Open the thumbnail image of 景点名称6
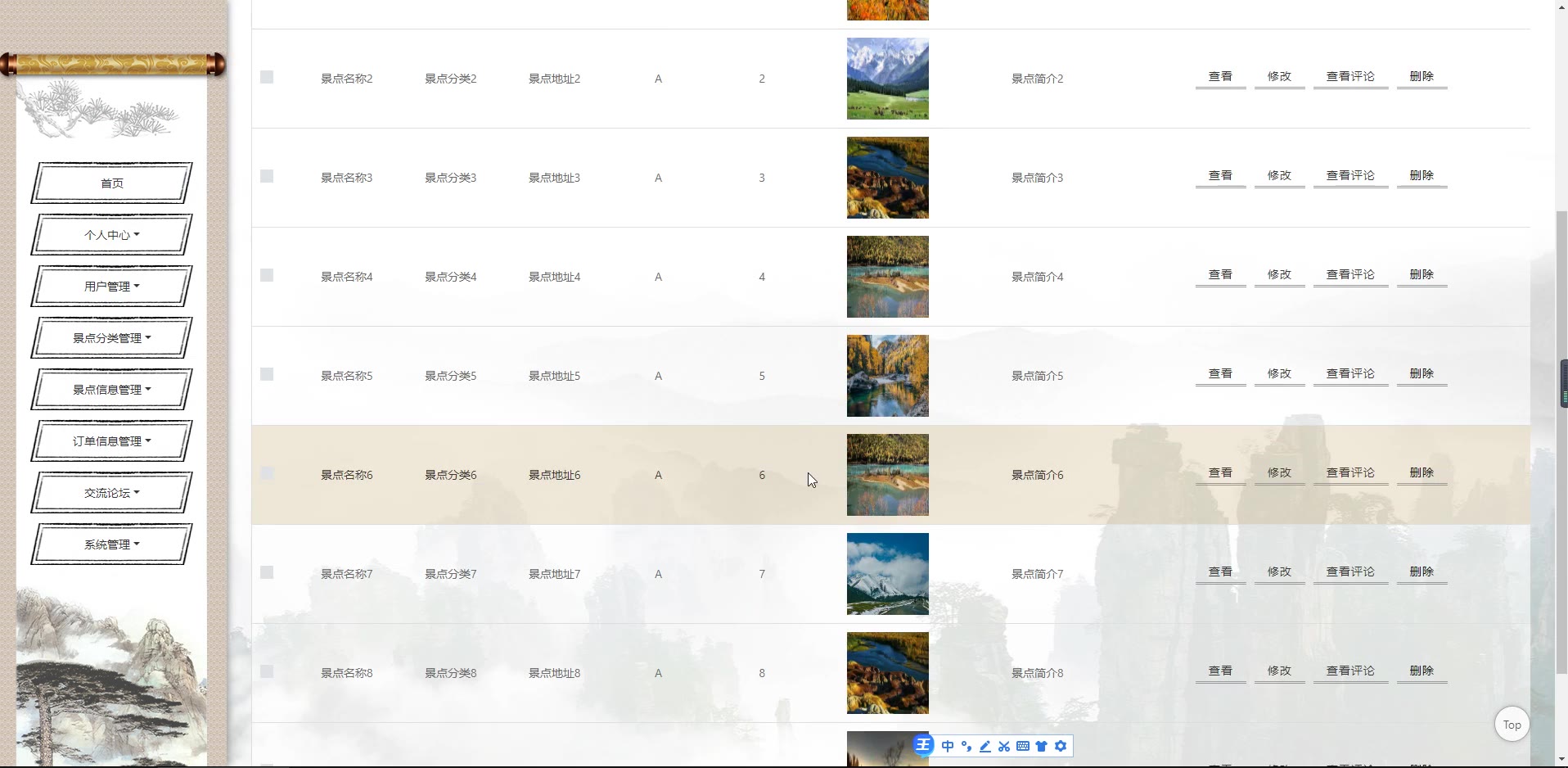The image size is (1568, 768). (888, 475)
